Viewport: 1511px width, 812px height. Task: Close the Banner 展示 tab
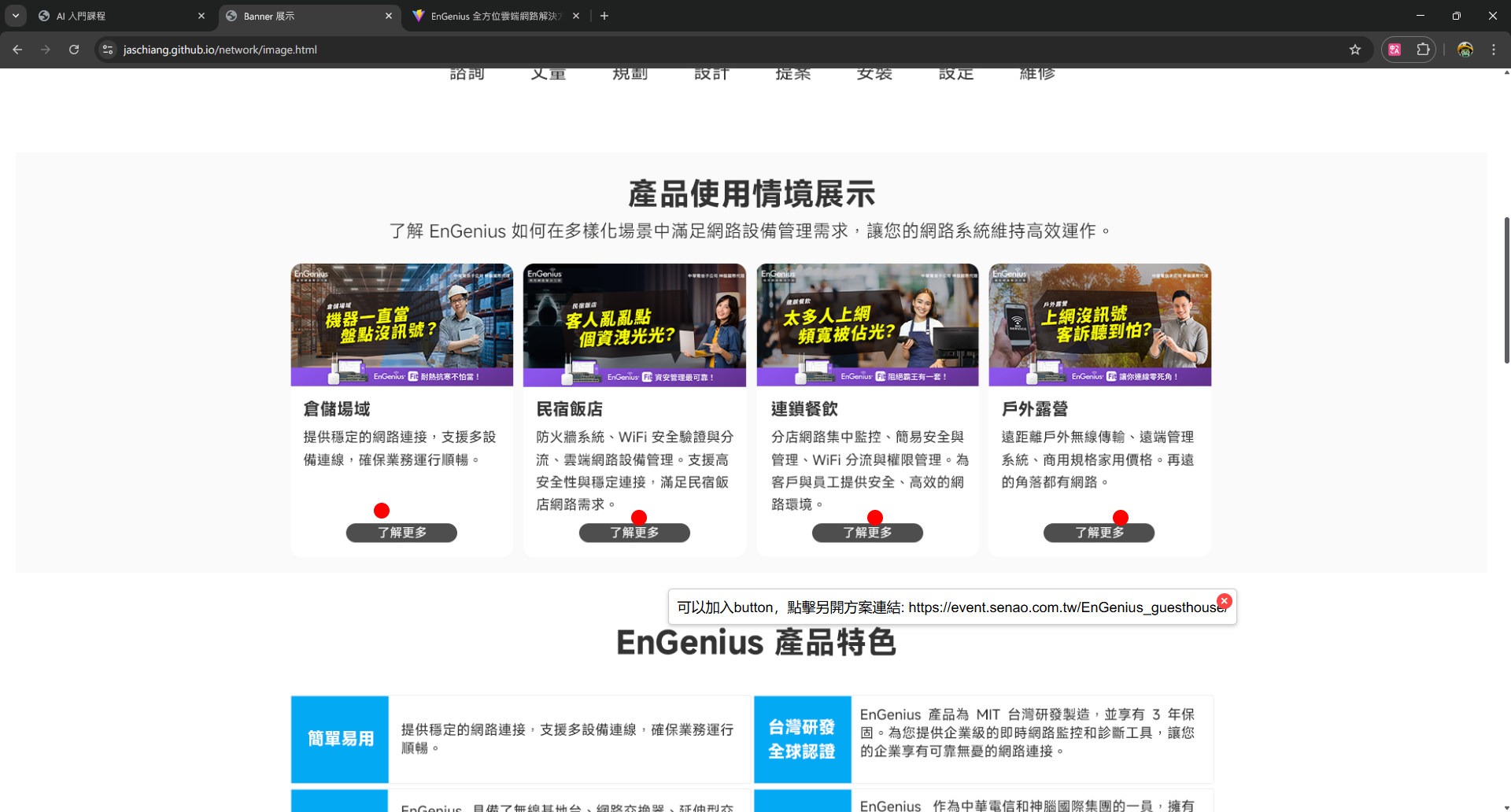tap(389, 16)
